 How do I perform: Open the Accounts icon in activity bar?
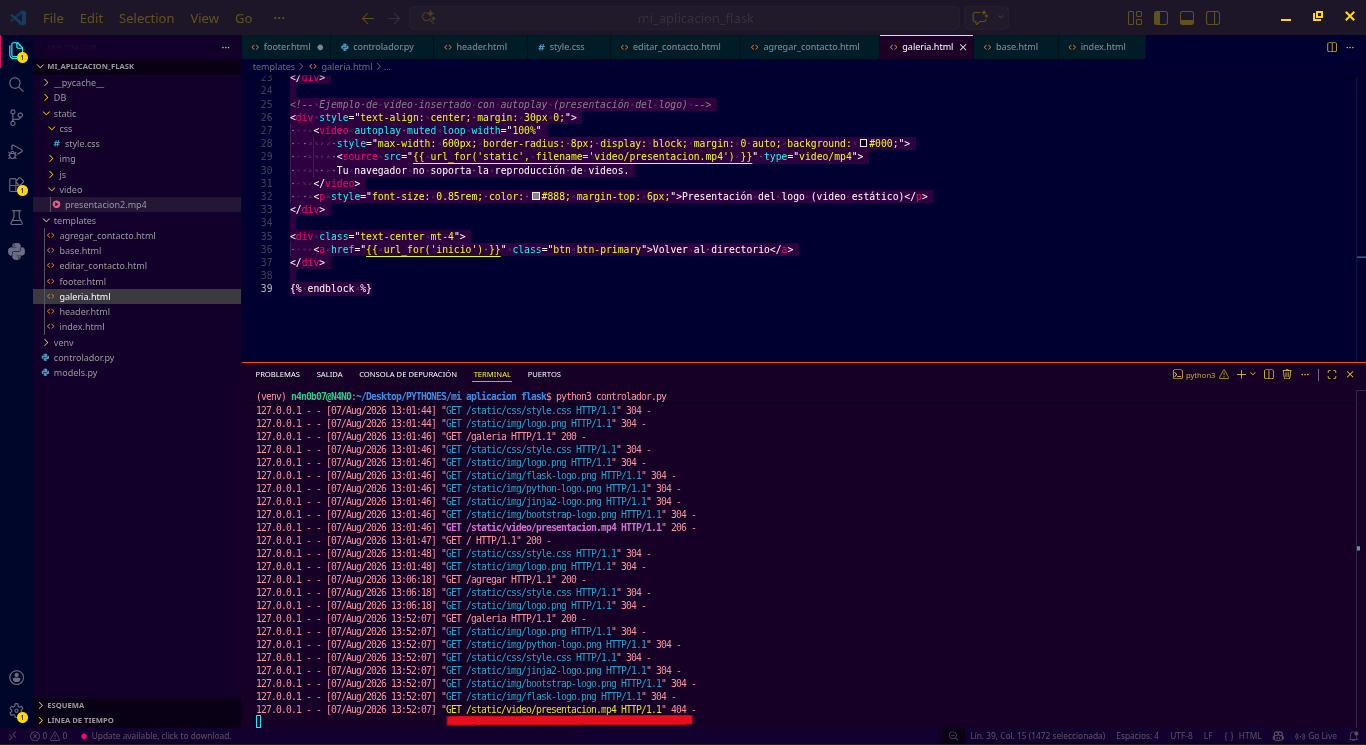click(x=16, y=678)
